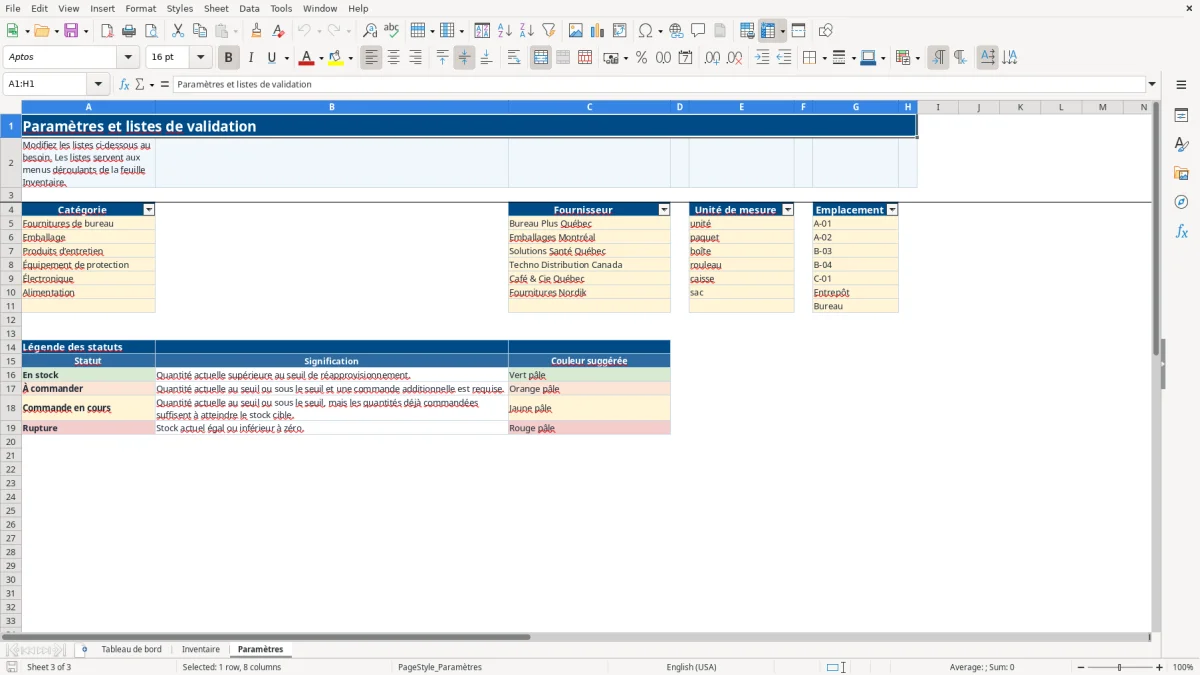1200x675 pixels.
Task: Toggle Center Horizontally alignment
Action: click(x=393, y=58)
